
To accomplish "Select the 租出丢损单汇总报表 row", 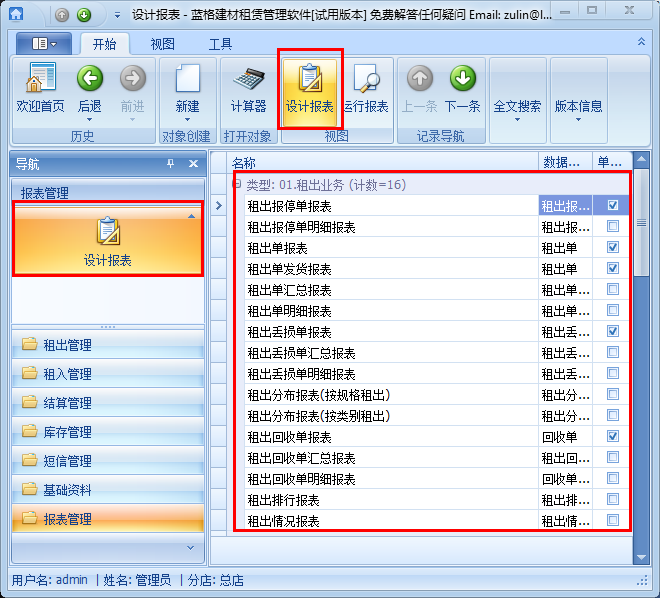I will [437, 353].
